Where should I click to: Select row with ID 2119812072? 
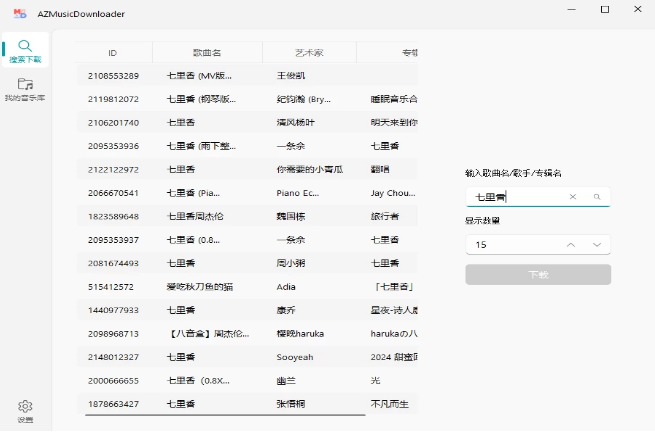coord(247,99)
